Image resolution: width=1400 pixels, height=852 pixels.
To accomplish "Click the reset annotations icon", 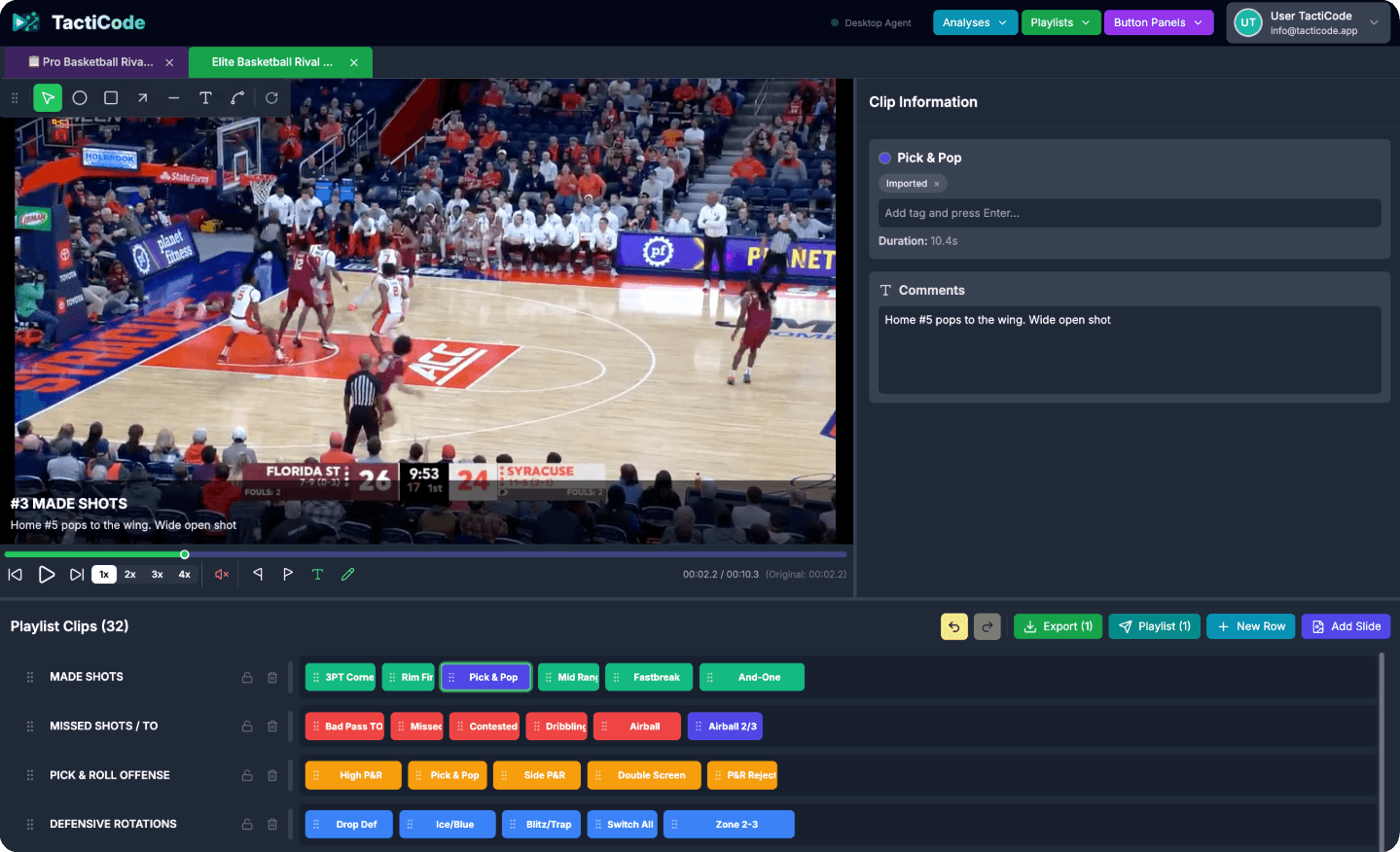I will click(270, 97).
